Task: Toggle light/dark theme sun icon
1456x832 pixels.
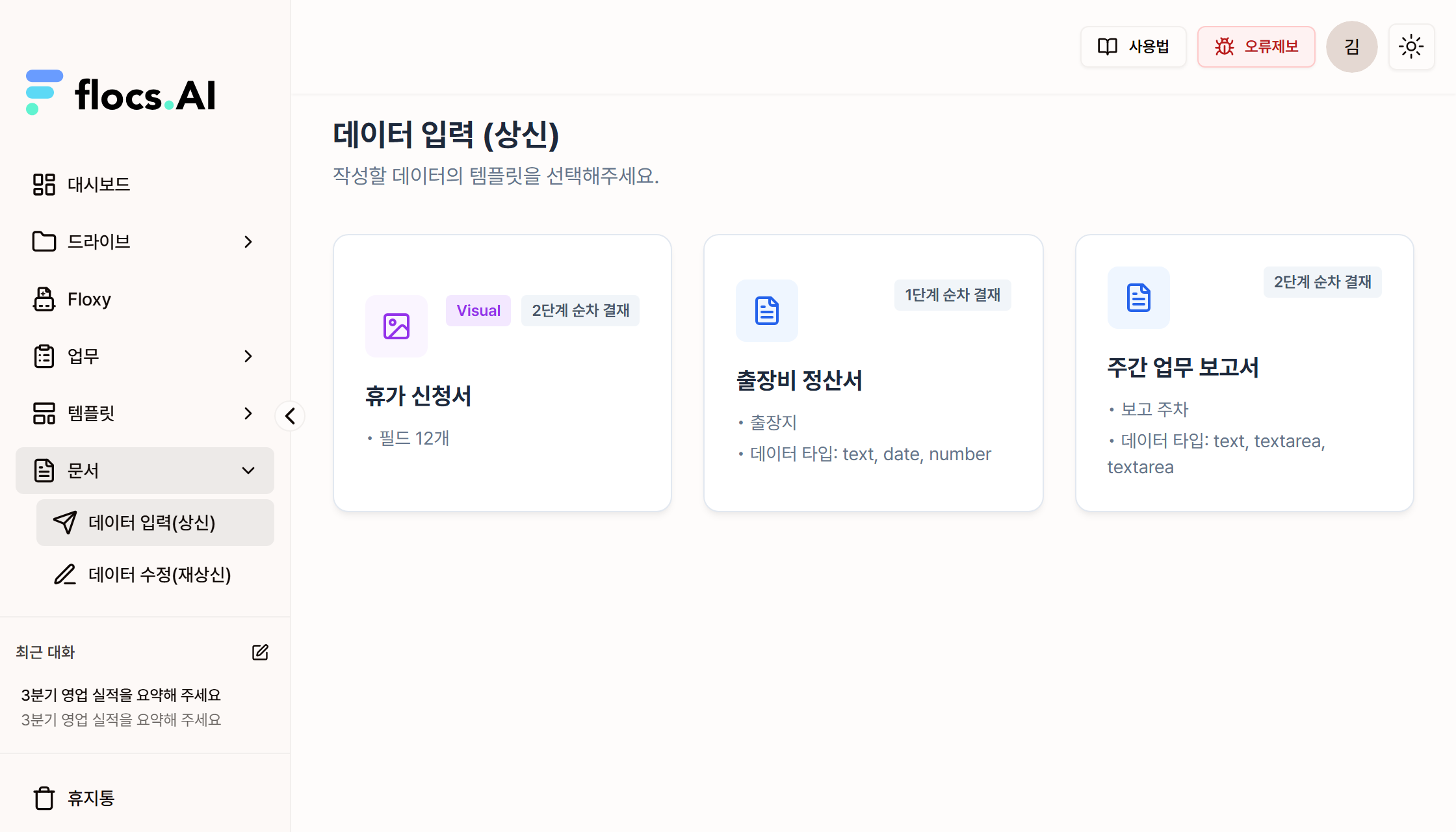Action: pyautogui.click(x=1412, y=47)
